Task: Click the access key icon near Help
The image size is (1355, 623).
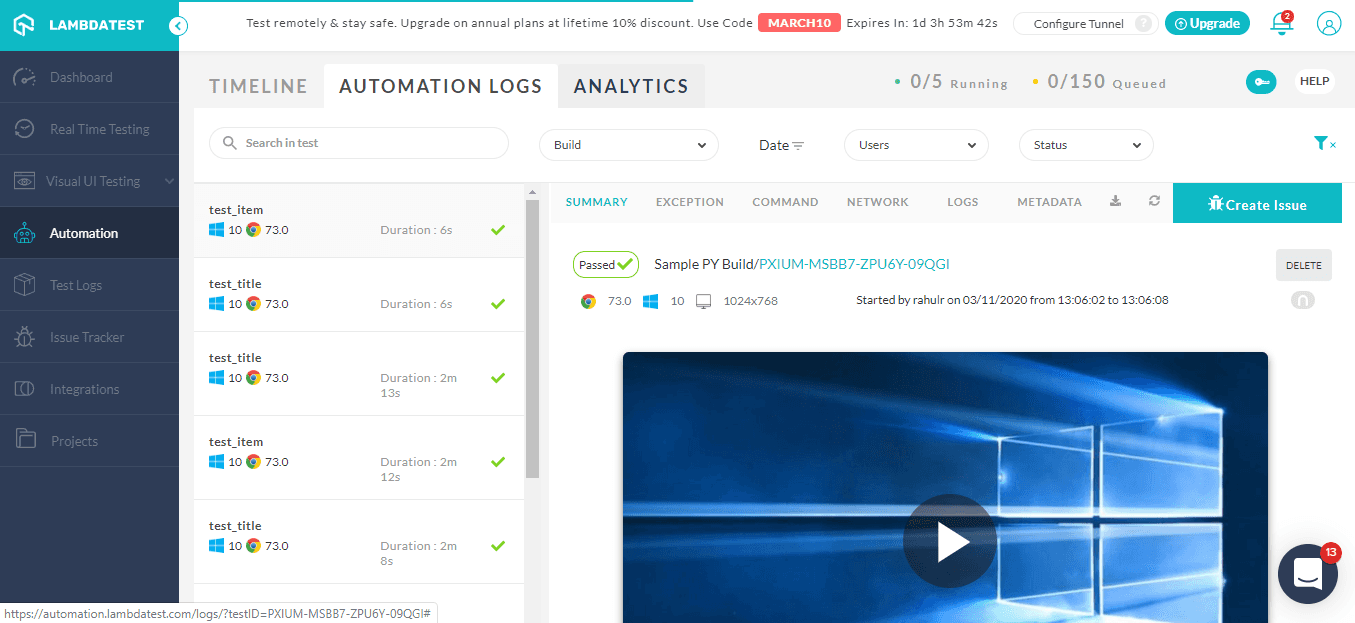Action: point(1261,81)
